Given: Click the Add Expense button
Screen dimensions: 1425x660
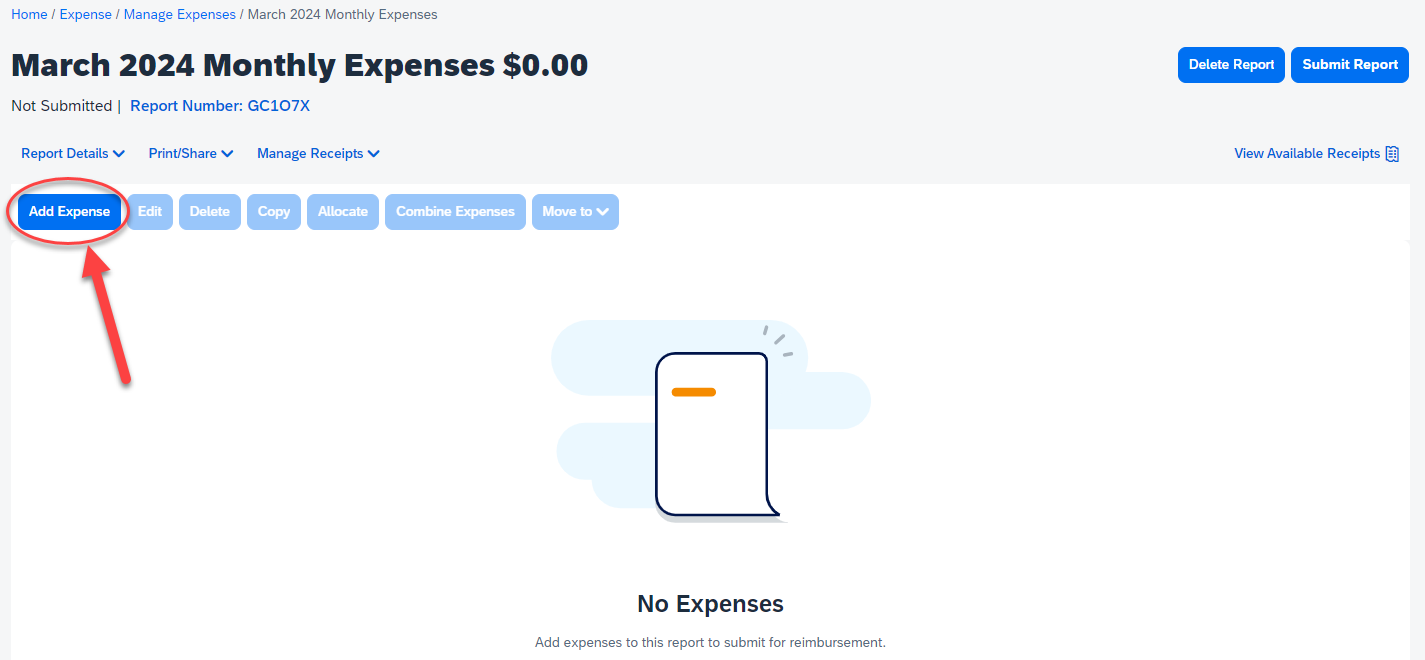Looking at the screenshot, I should (x=69, y=212).
